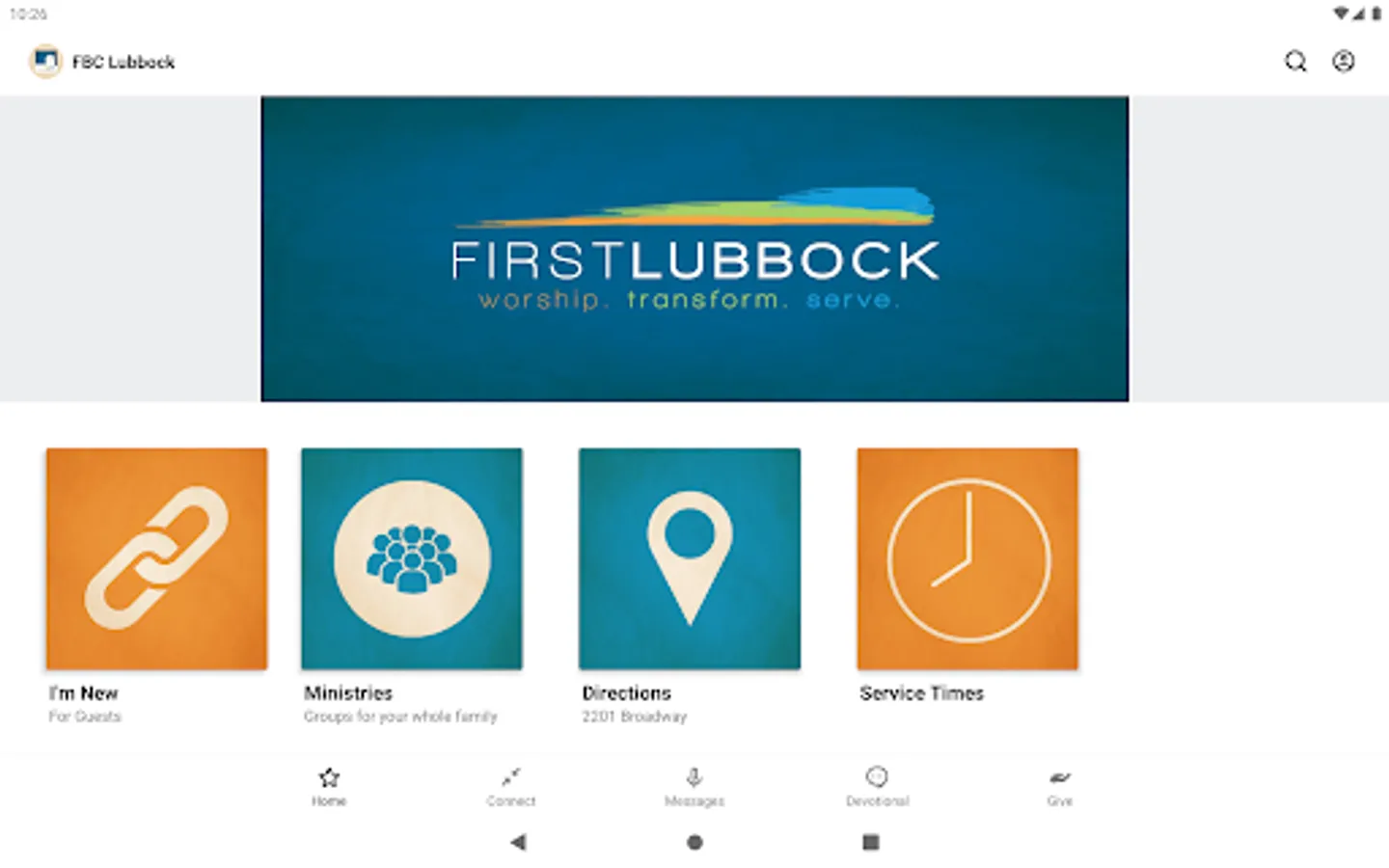Open the Directions map-pin tile
This screenshot has width=1389, height=868.
pos(690,558)
